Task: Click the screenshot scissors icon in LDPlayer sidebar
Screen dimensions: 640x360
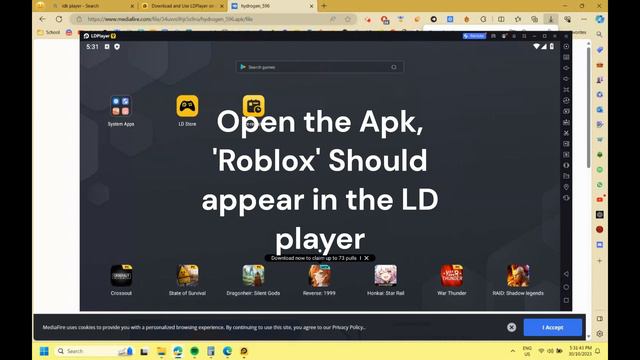Action: [x=566, y=133]
